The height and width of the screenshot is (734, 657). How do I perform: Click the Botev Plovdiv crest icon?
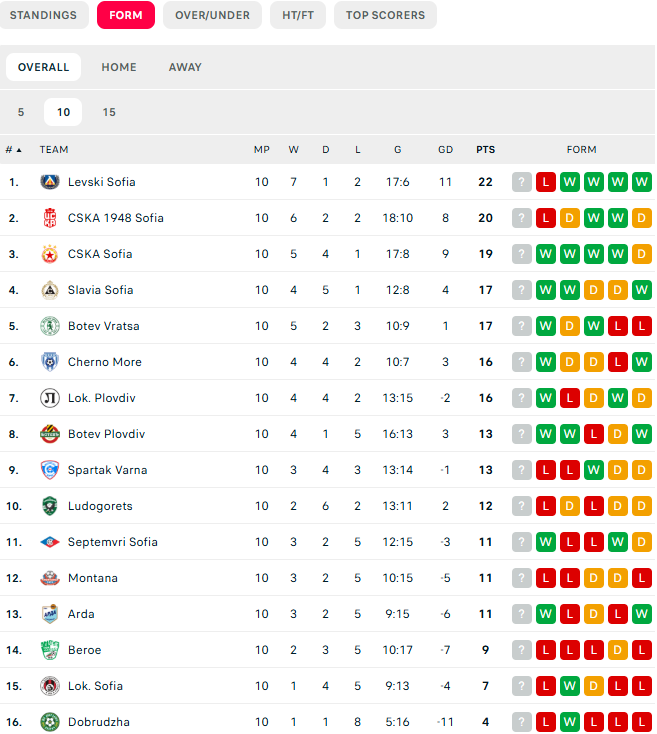pyautogui.click(x=50, y=434)
